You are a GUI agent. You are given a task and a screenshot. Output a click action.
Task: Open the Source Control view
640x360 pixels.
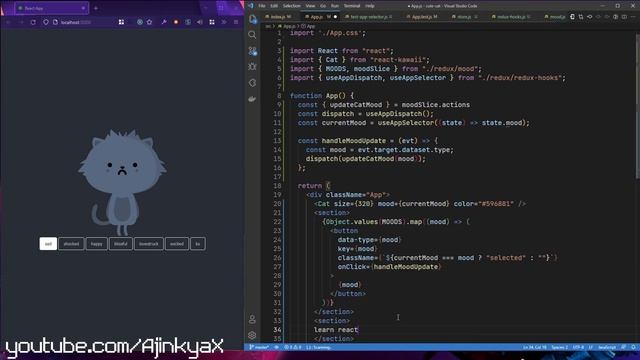point(252,51)
